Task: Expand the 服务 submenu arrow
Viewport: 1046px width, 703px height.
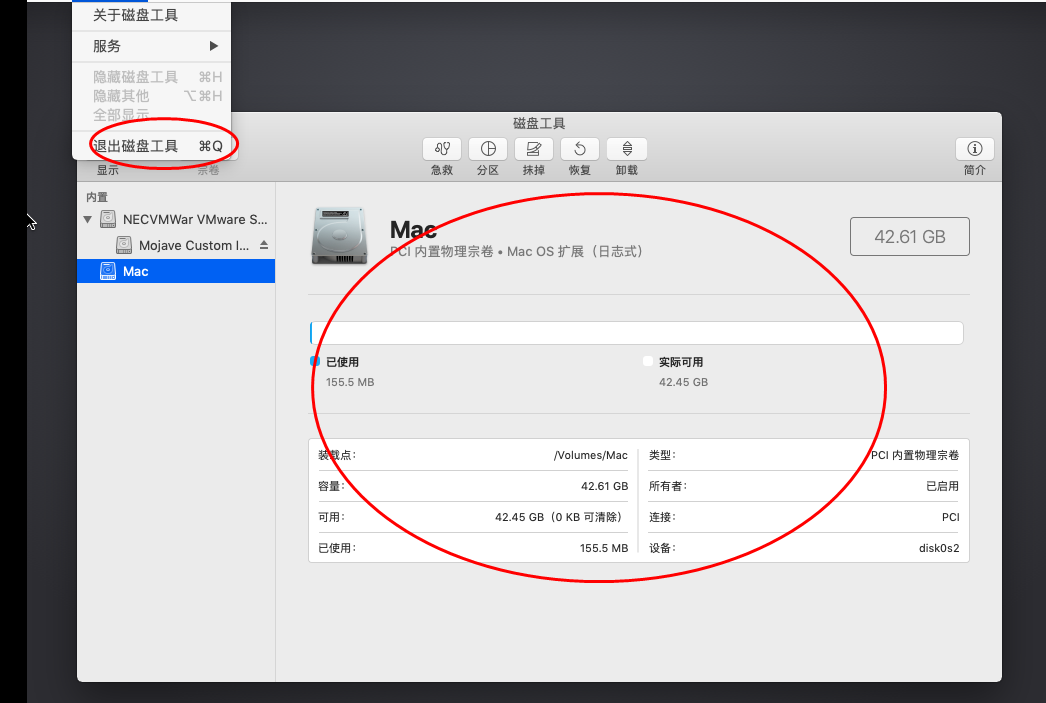Action: tap(213, 46)
